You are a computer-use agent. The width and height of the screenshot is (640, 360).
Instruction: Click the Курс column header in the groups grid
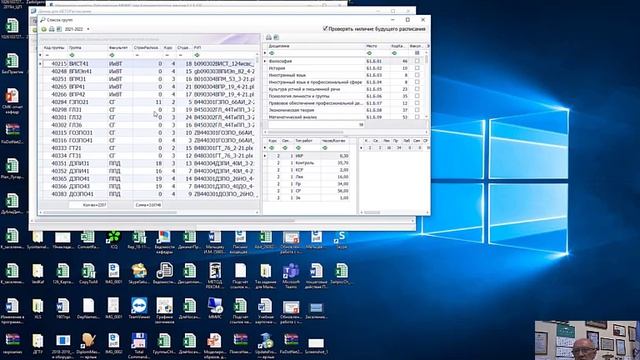point(168,48)
